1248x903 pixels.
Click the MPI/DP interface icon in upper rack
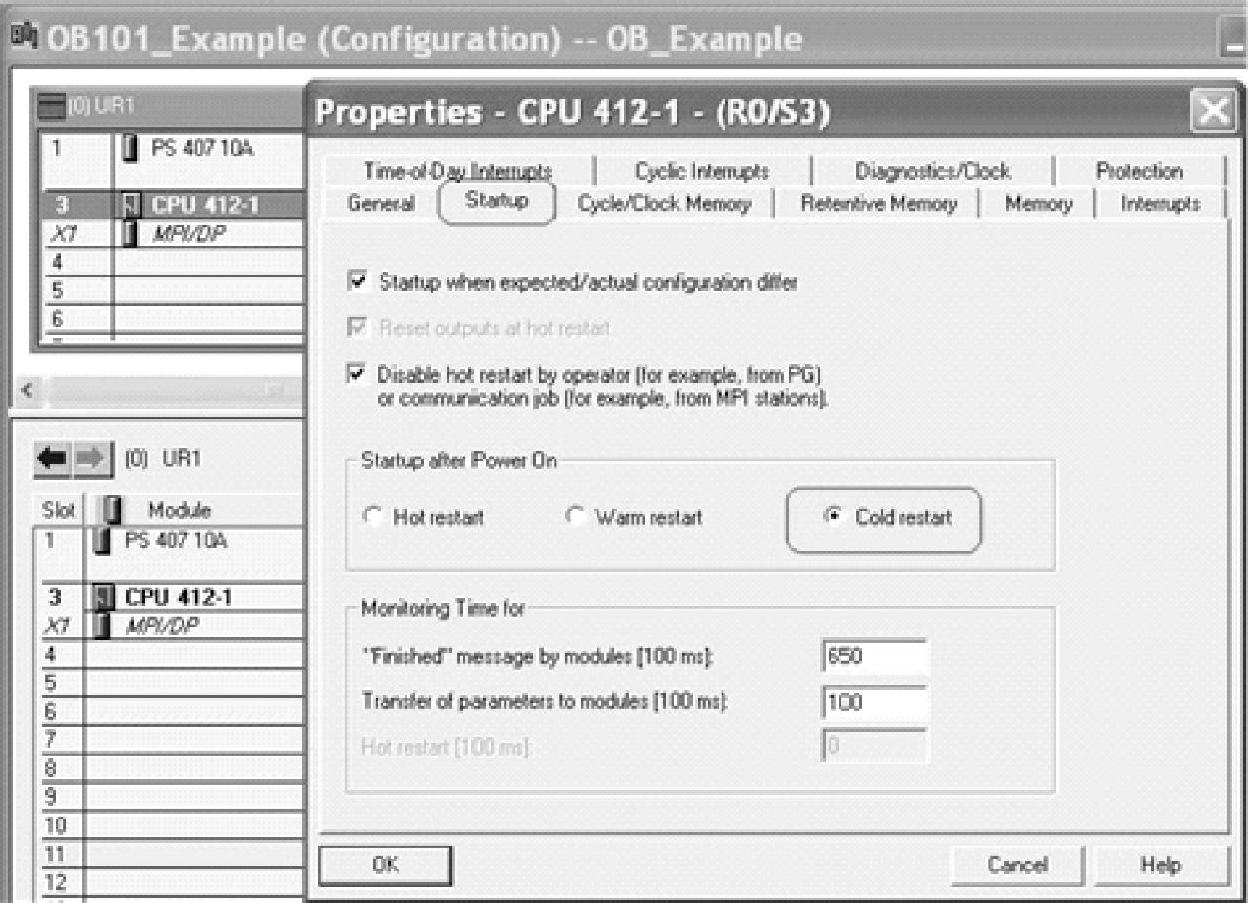(x=128, y=232)
